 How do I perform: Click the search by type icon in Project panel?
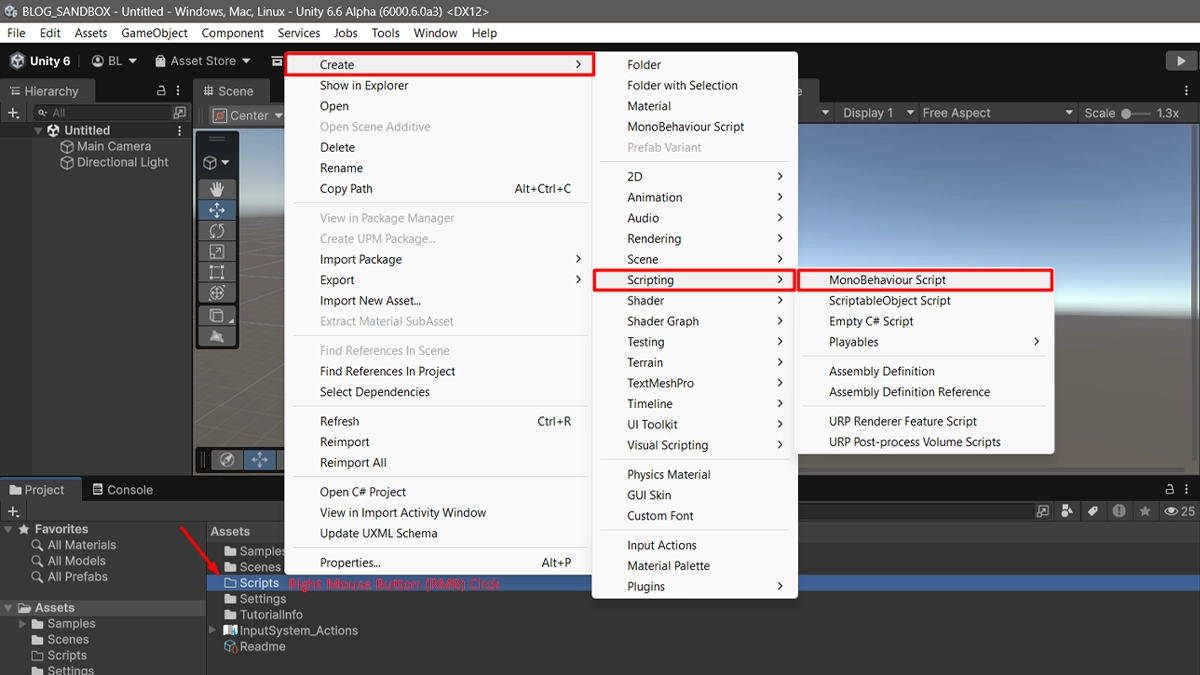[x=1067, y=511]
